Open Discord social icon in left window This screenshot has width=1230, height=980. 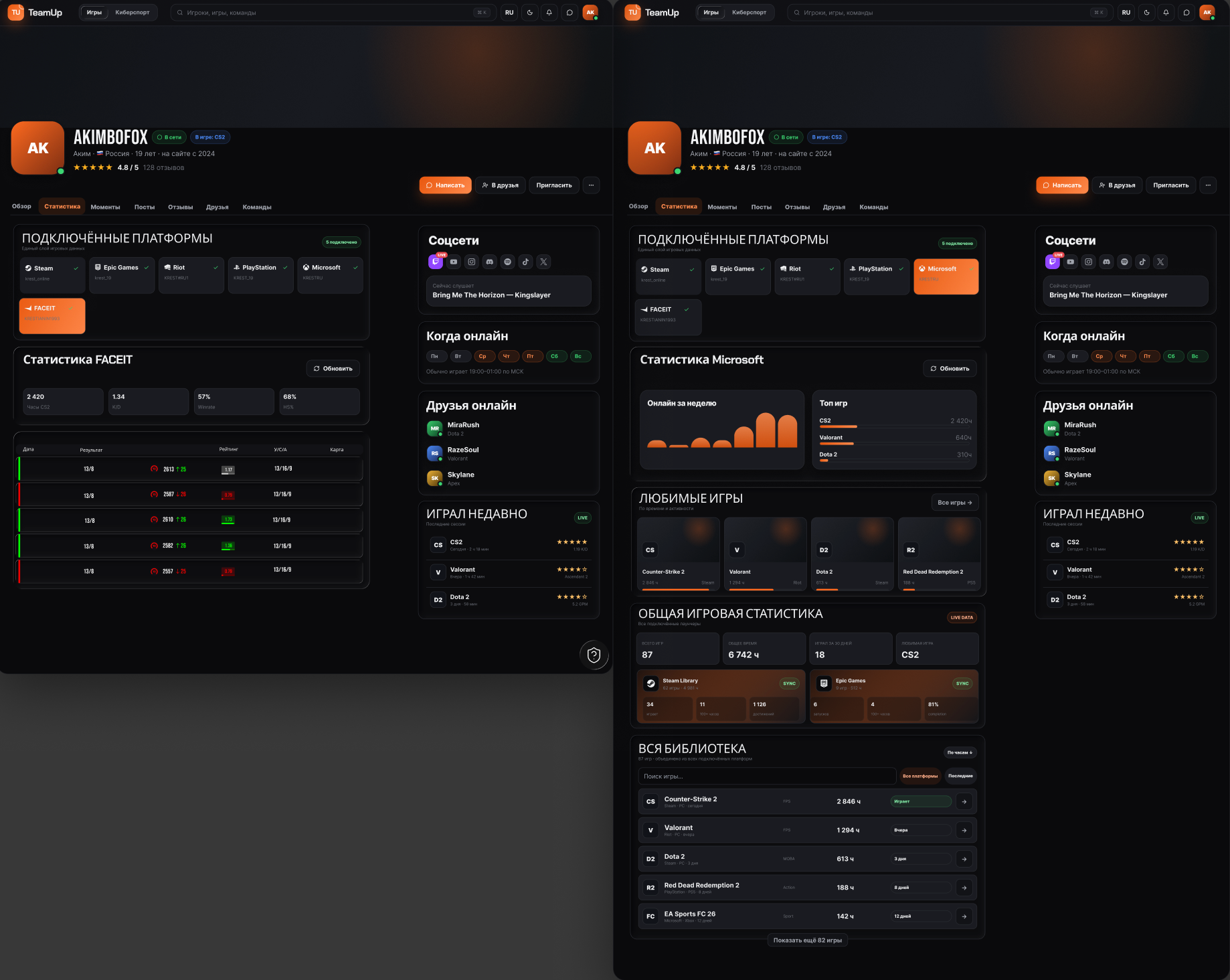tap(490, 262)
